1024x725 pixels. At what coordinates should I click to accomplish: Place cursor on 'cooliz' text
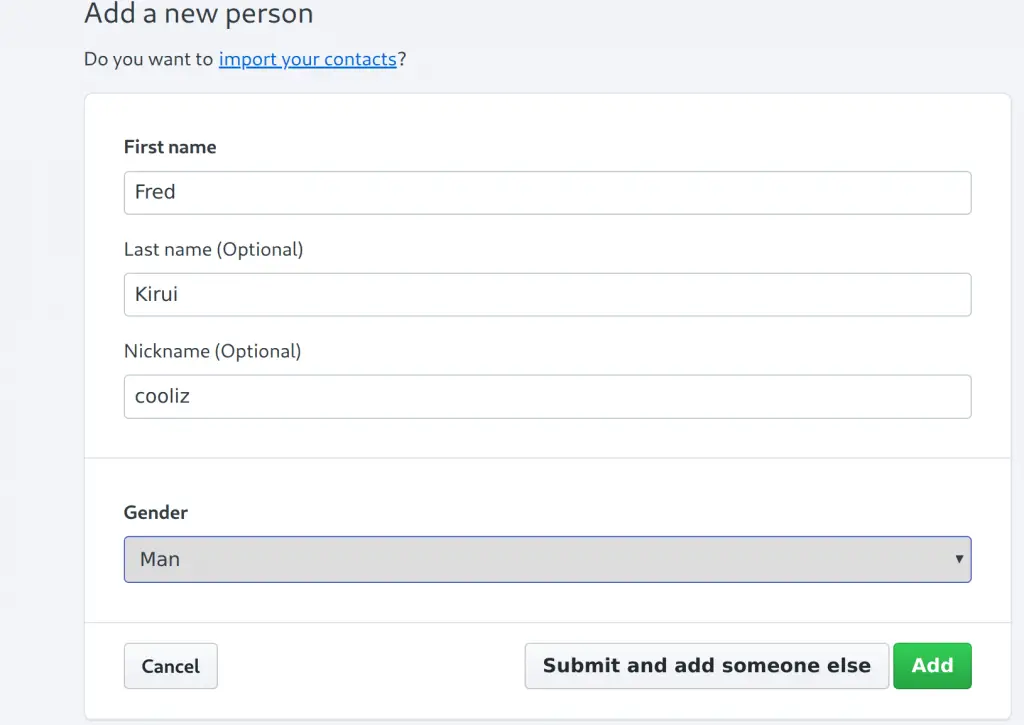pos(162,396)
